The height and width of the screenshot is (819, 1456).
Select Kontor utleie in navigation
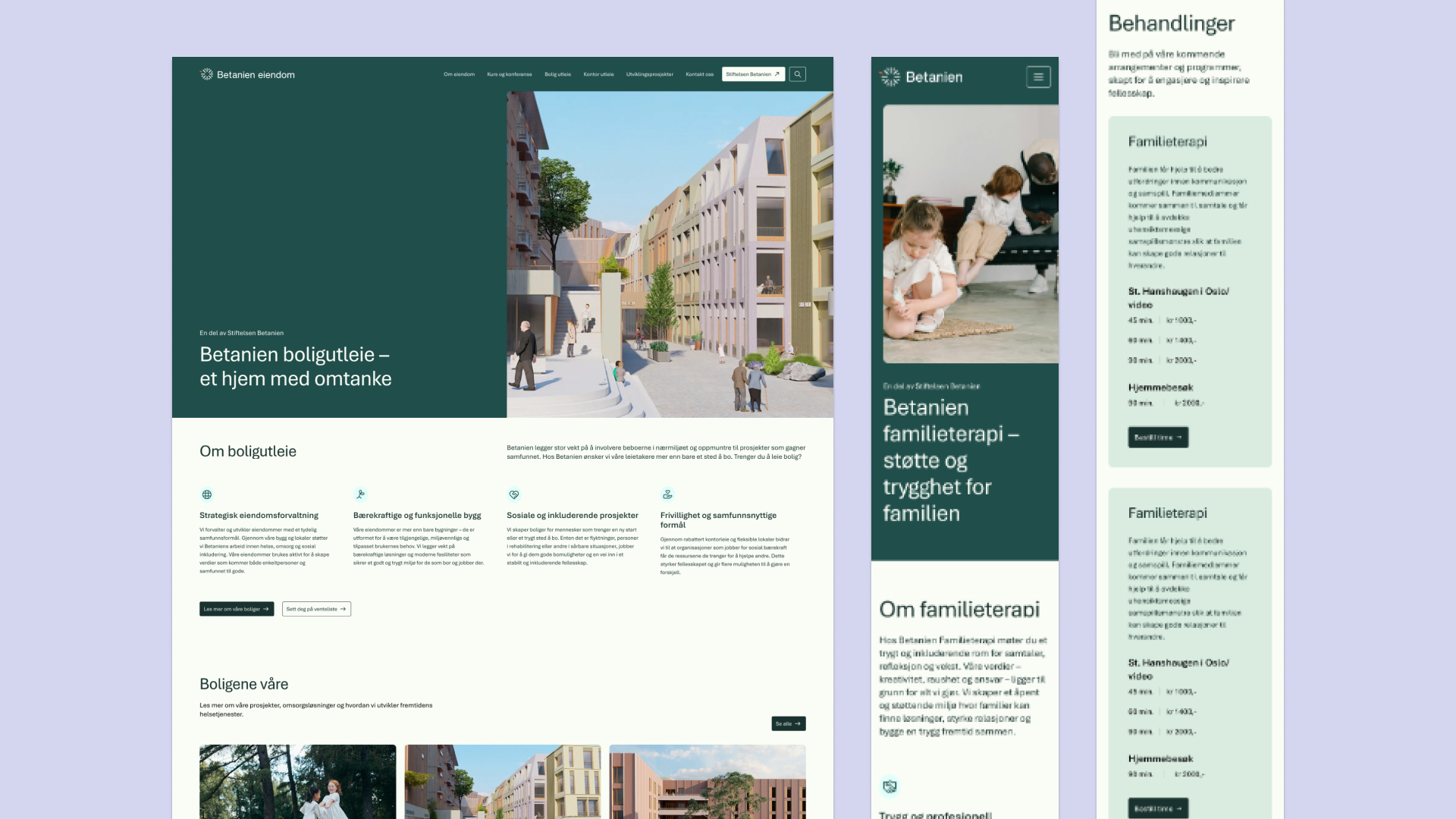[598, 74]
